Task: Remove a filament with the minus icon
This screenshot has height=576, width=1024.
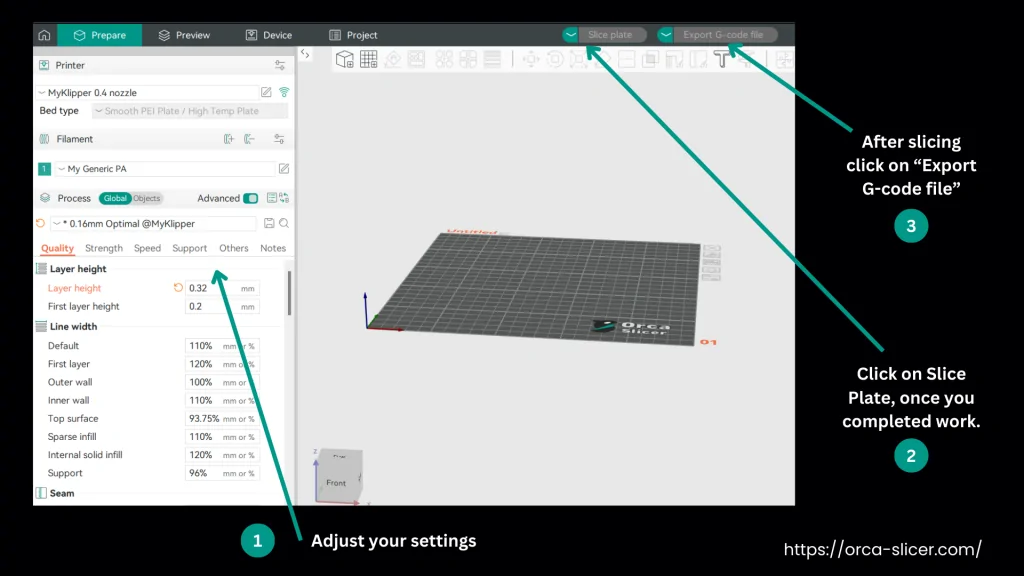Action: tap(249, 139)
